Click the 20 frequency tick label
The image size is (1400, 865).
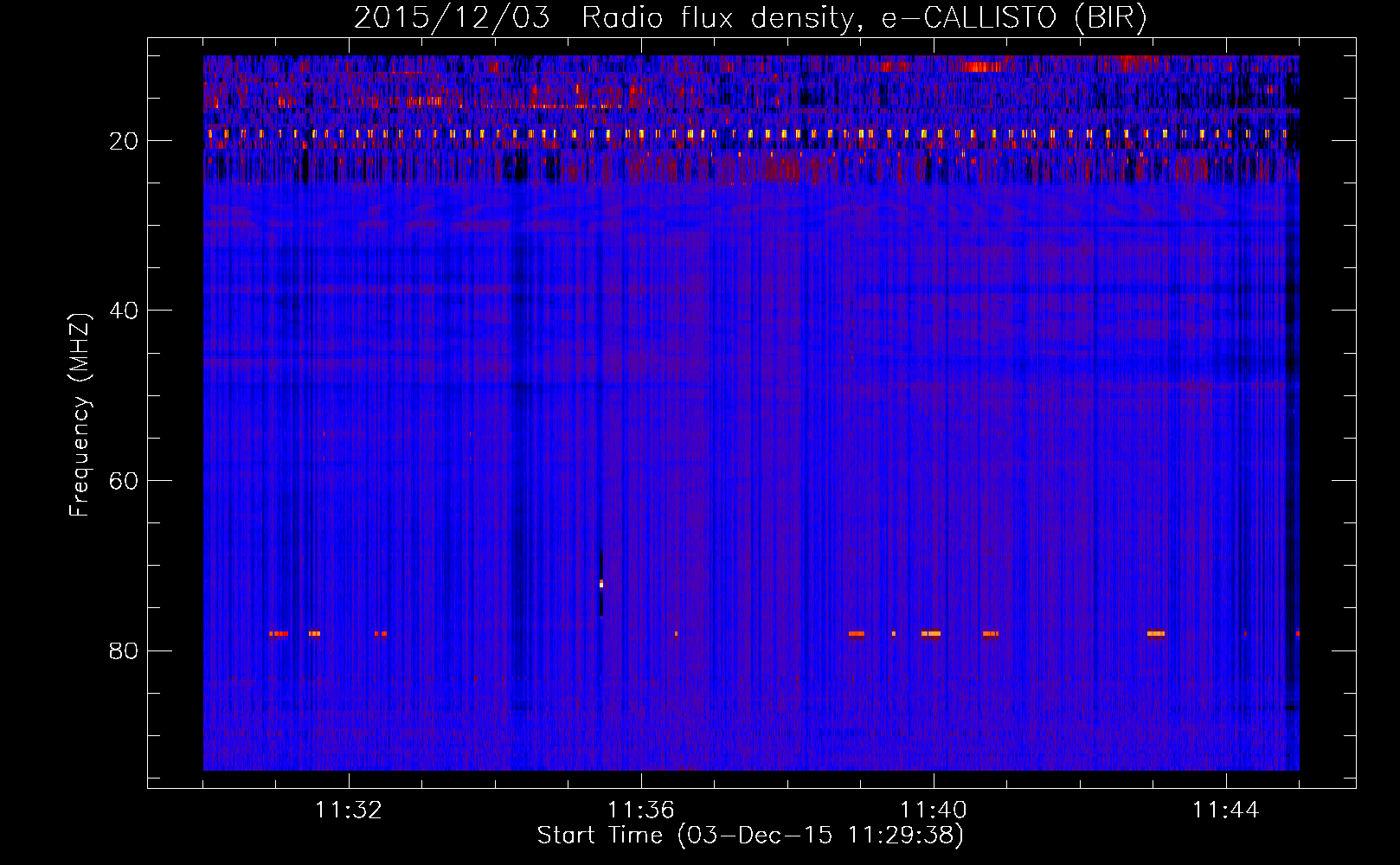point(125,141)
